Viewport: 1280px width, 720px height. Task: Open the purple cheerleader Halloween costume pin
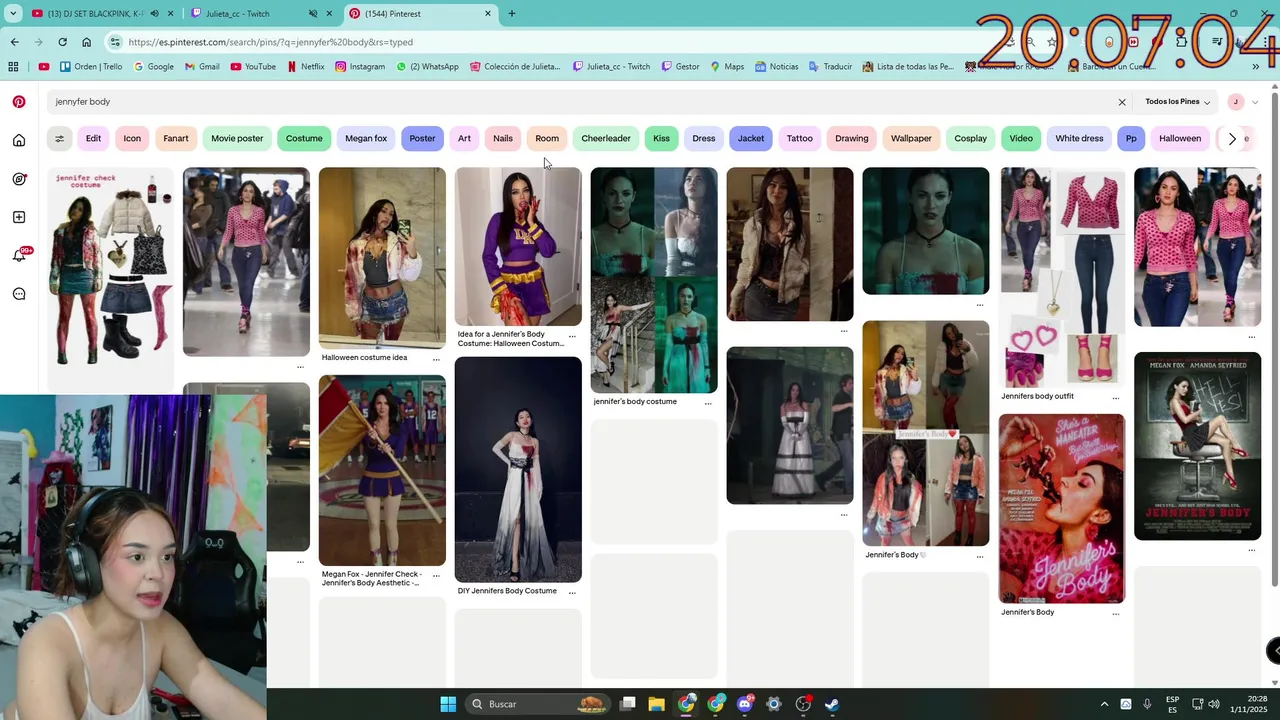click(518, 246)
